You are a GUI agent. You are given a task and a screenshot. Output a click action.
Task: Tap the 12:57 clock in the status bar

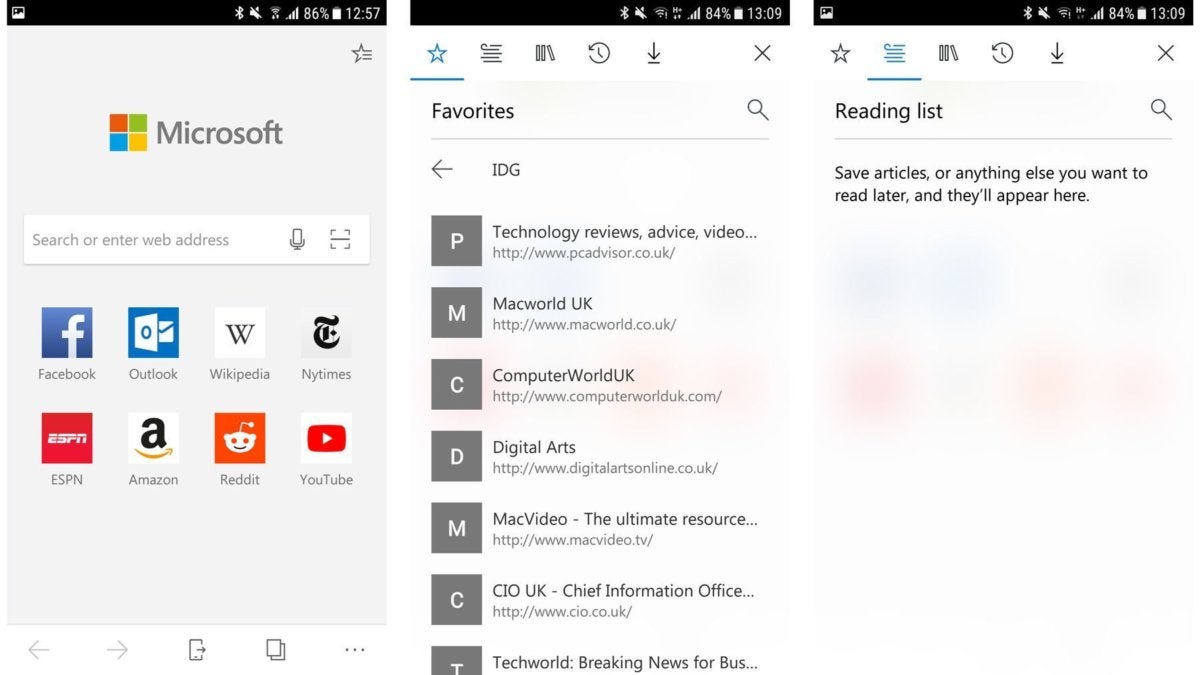click(362, 13)
